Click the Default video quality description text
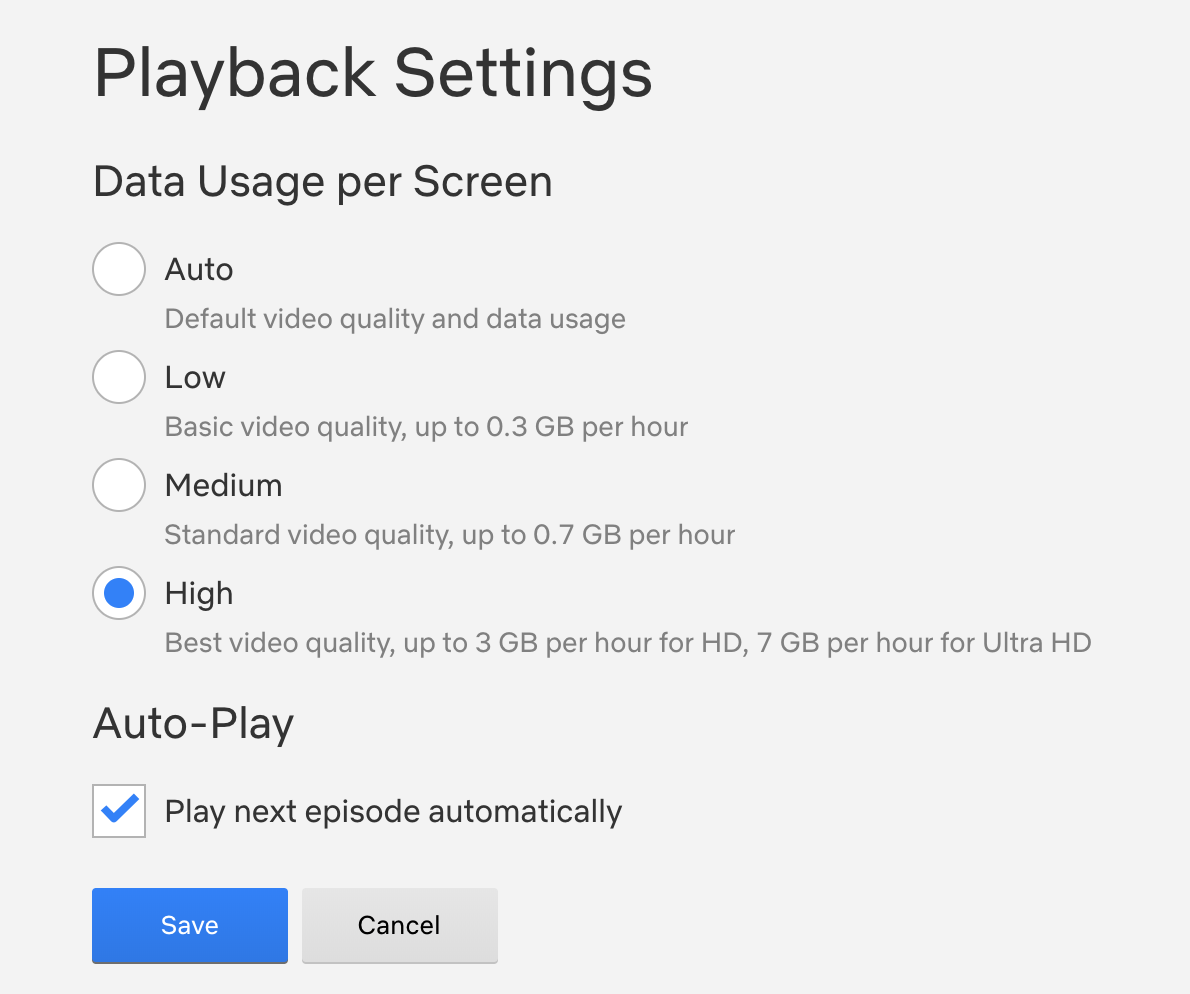 tap(394, 318)
